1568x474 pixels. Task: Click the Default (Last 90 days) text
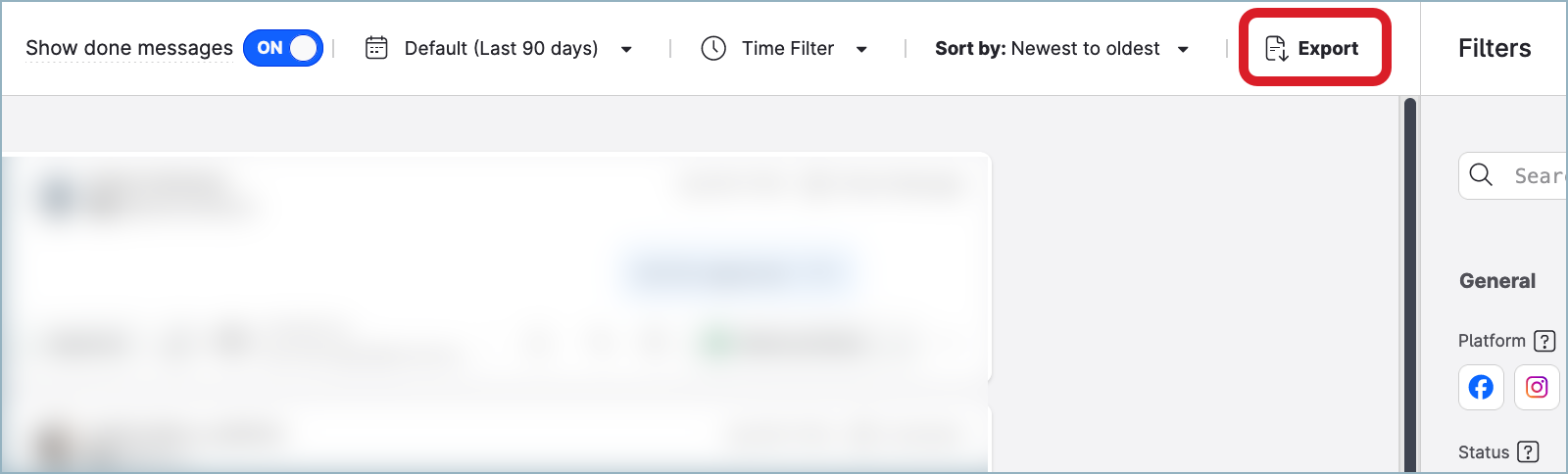[501, 48]
